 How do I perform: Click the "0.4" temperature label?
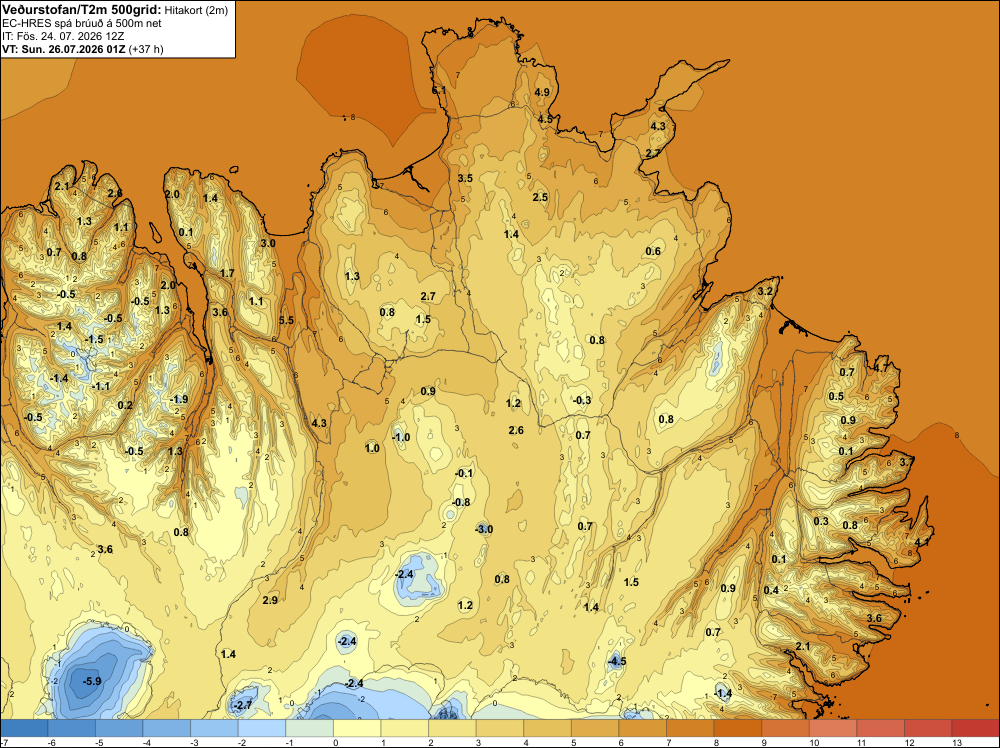[x=771, y=590]
